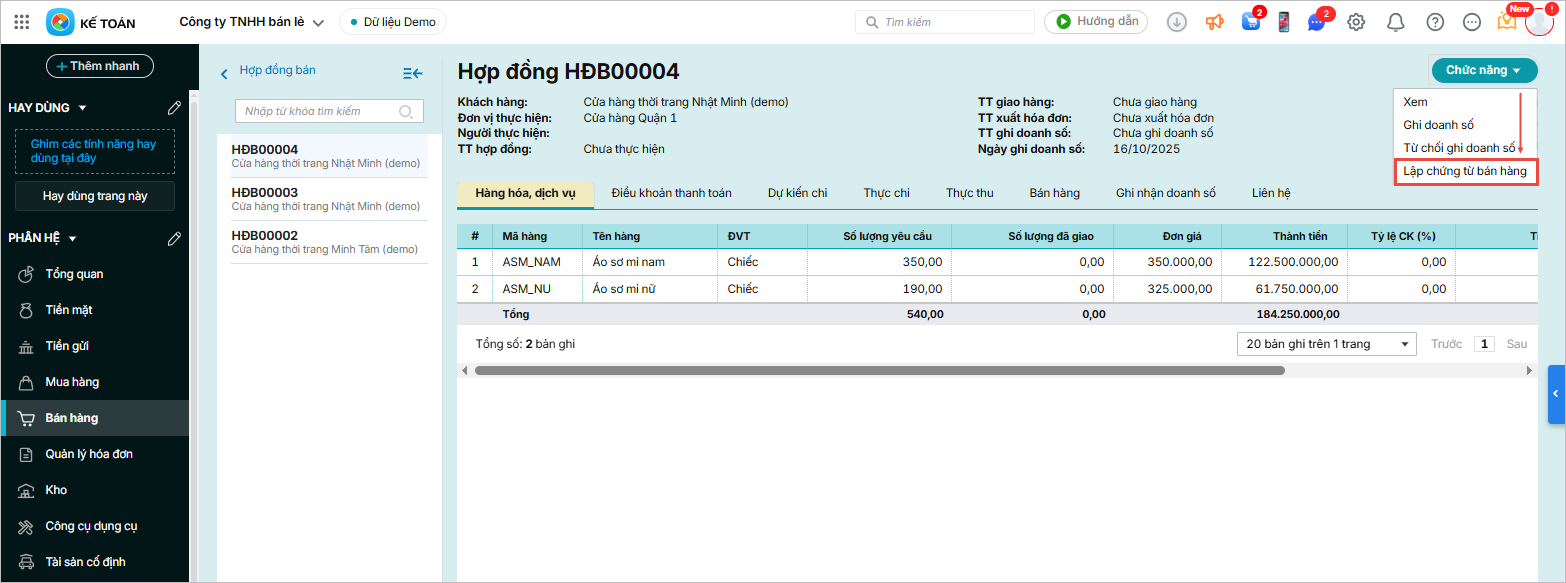The height and width of the screenshot is (583, 1566).
Task: Click the Thêm nhanh button
Action: [99, 66]
